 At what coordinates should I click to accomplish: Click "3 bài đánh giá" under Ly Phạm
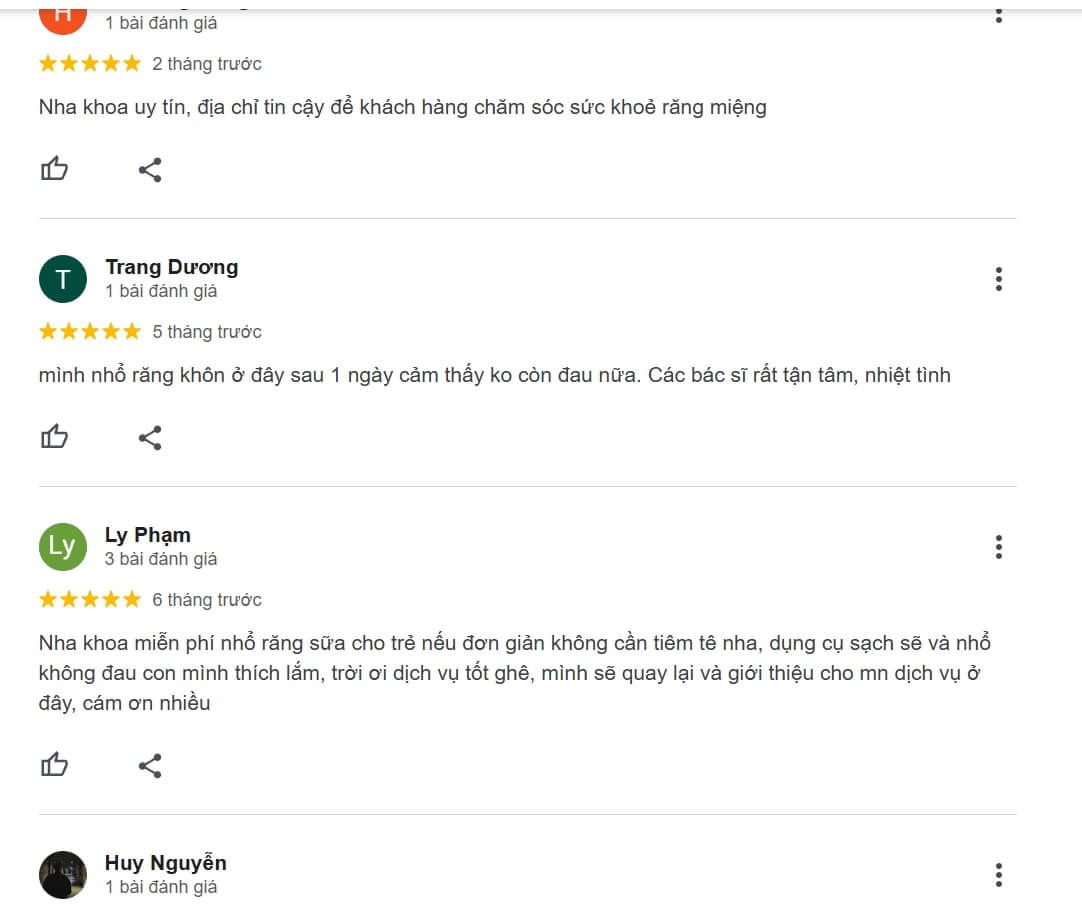pyautogui.click(x=161, y=559)
